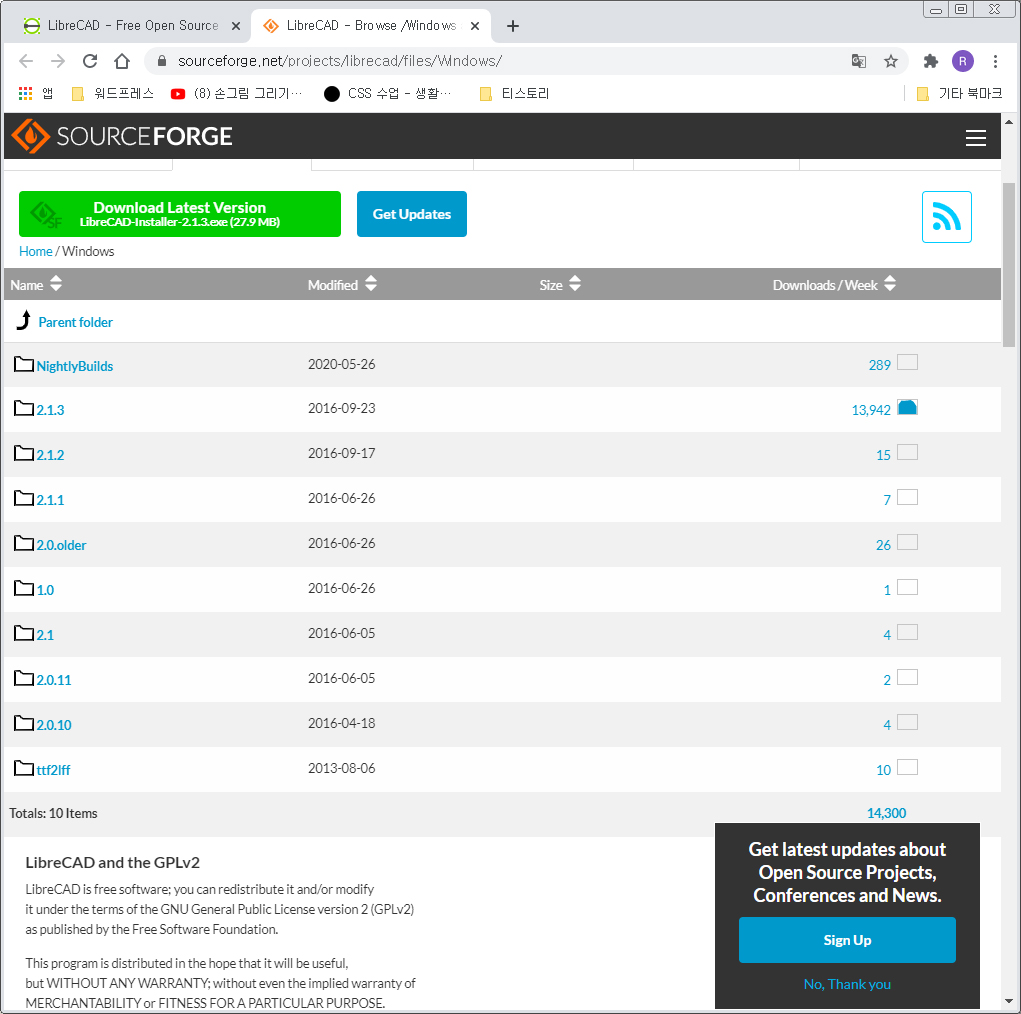Click Sign Up in the updates popup
1021x1014 pixels.
pos(846,940)
